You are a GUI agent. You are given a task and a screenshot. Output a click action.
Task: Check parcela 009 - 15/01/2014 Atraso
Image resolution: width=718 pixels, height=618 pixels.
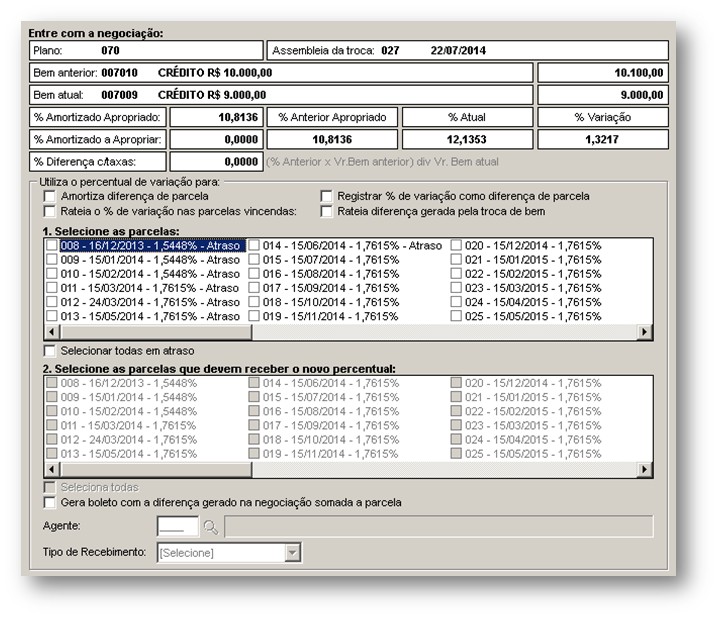click(52, 260)
